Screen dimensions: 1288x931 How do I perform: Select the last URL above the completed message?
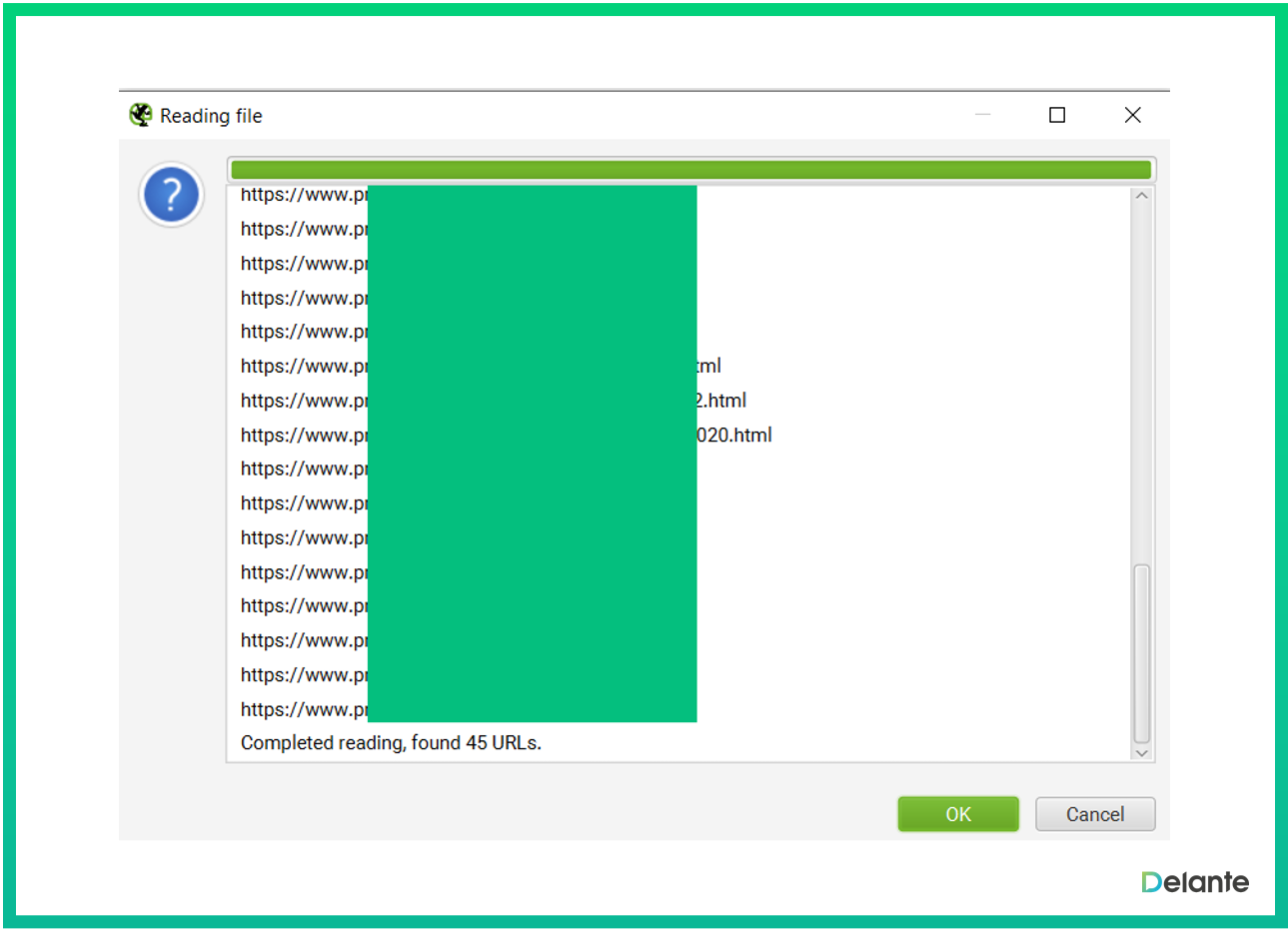point(304,709)
